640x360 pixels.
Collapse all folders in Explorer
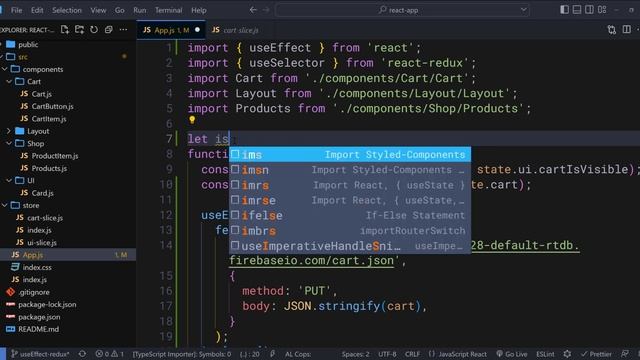109,29
